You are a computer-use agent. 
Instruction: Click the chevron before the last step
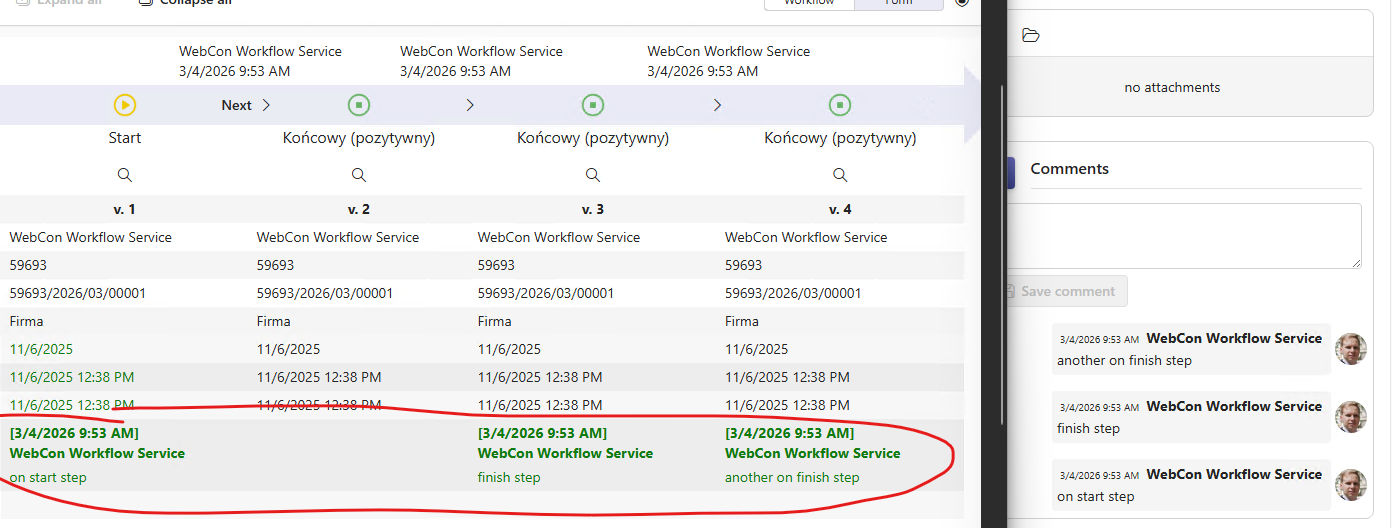point(717,105)
